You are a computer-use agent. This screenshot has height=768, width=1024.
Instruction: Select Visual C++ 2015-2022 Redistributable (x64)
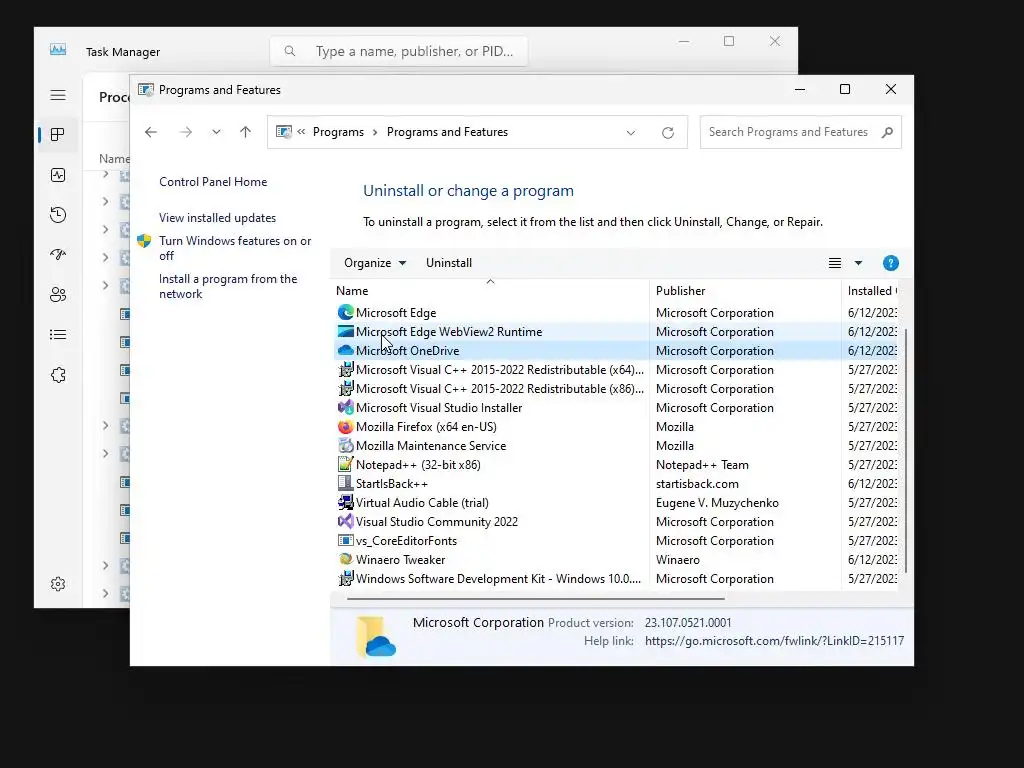pyautogui.click(x=616, y=370)
